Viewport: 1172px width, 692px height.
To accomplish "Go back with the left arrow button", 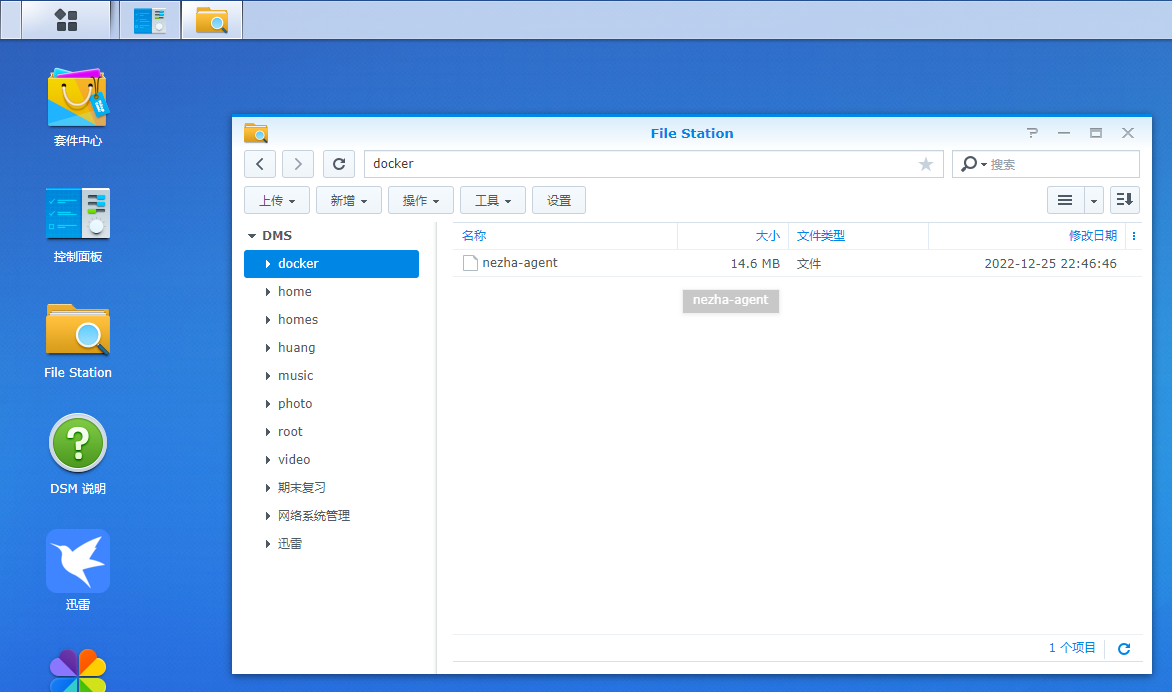I will [x=259, y=164].
